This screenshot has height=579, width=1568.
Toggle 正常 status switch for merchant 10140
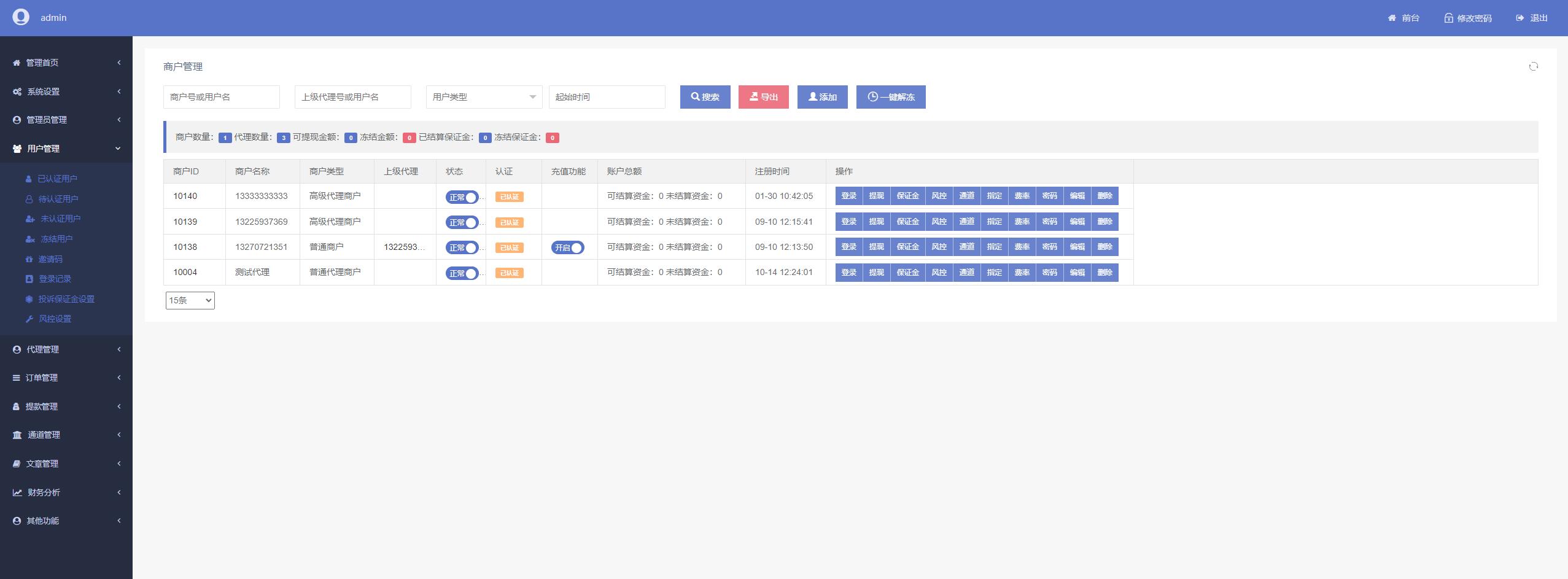coord(462,197)
